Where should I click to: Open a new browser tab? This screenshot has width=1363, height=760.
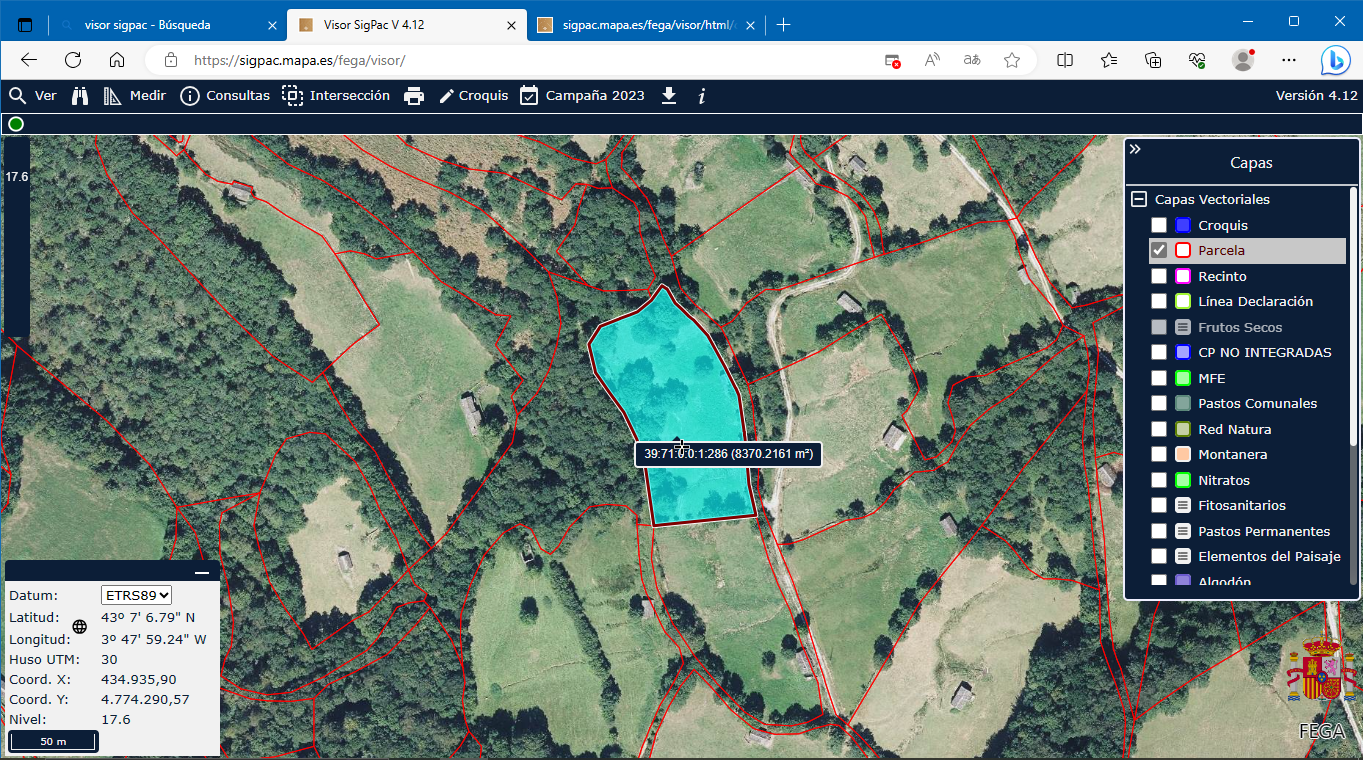point(784,25)
